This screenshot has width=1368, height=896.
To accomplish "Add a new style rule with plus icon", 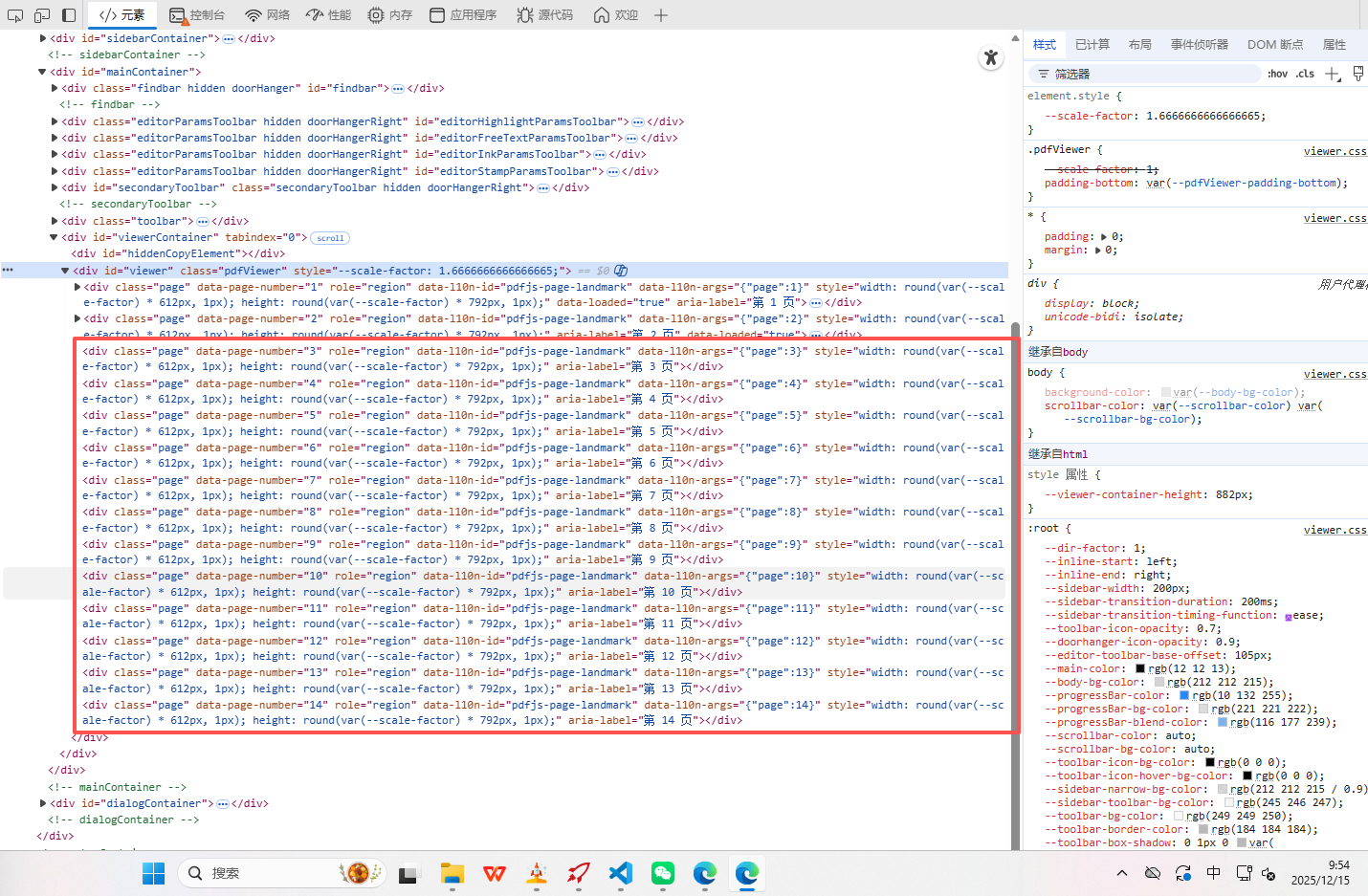I will [1332, 74].
